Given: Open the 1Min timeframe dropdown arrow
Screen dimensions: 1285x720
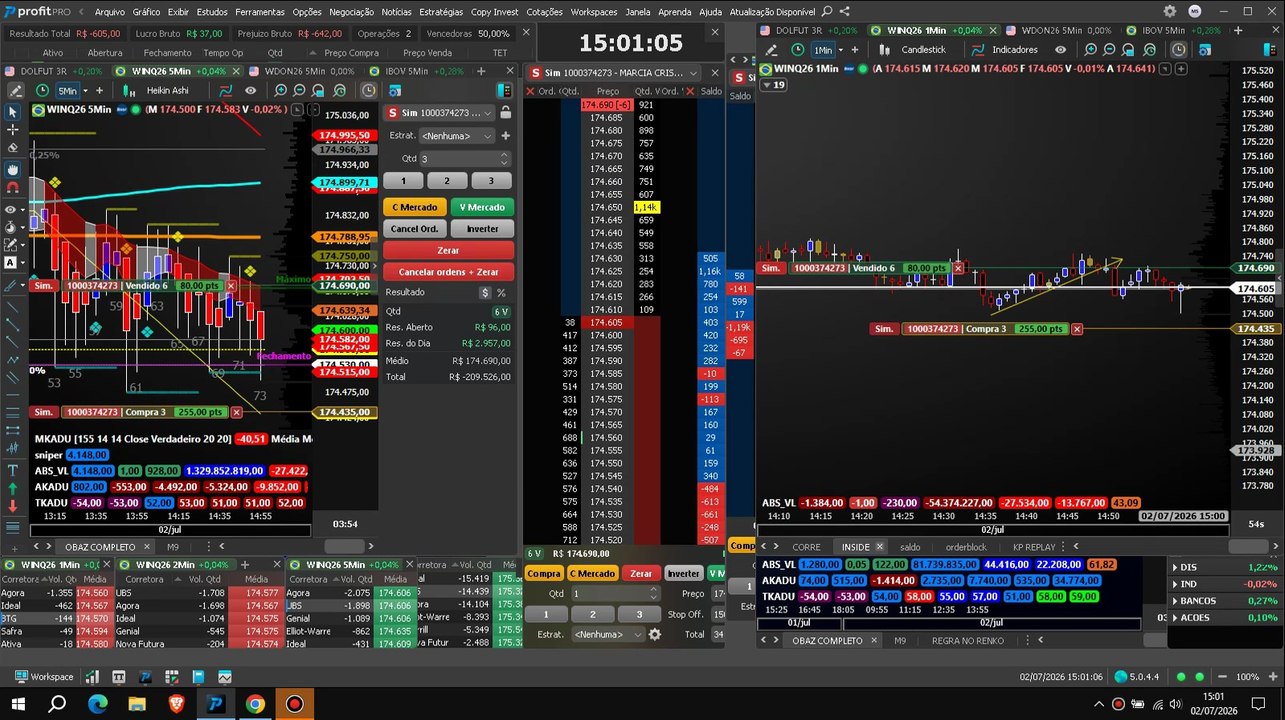Looking at the screenshot, I should pos(840,50).
